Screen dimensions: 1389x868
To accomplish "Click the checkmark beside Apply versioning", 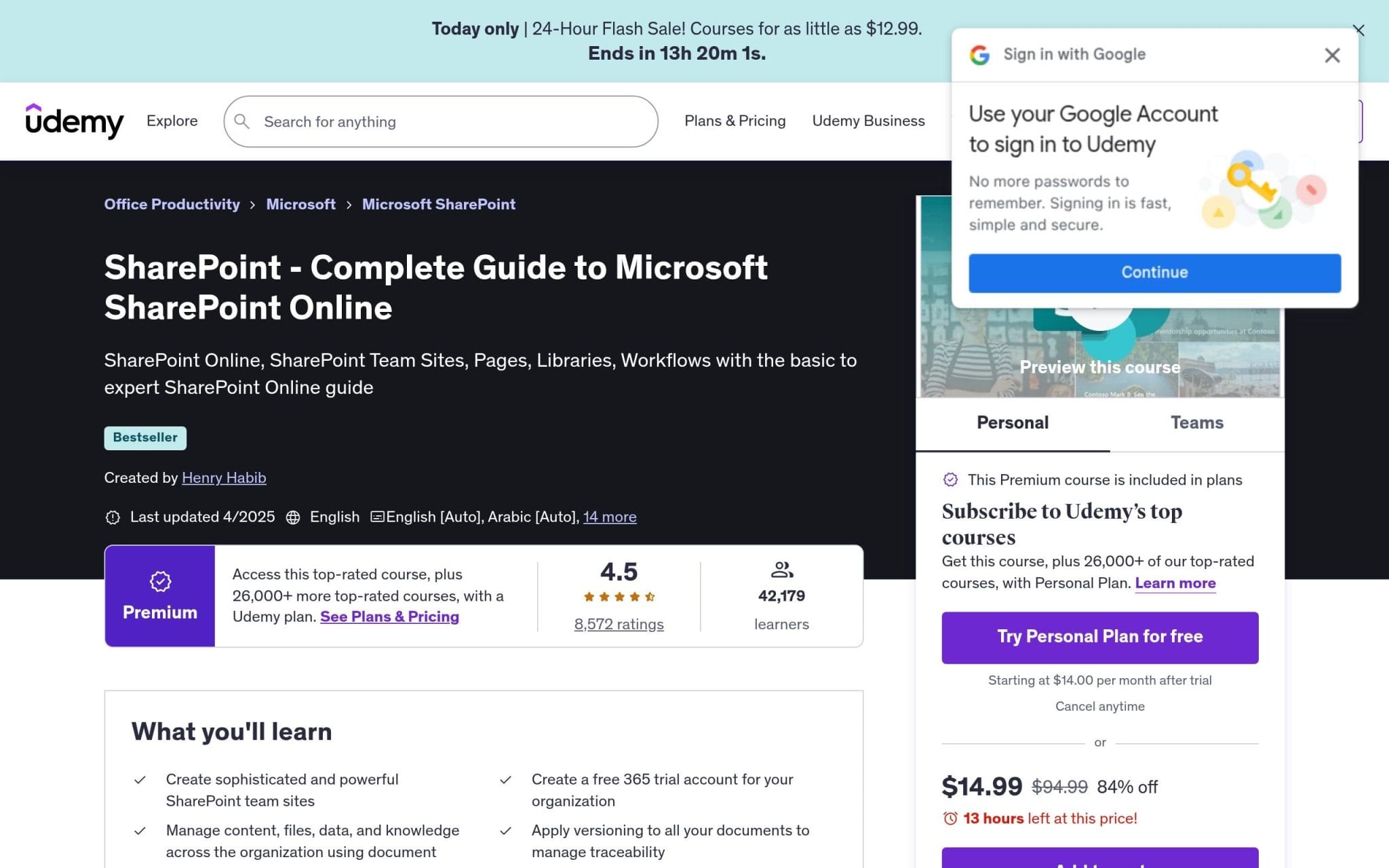I will (505, 831).
